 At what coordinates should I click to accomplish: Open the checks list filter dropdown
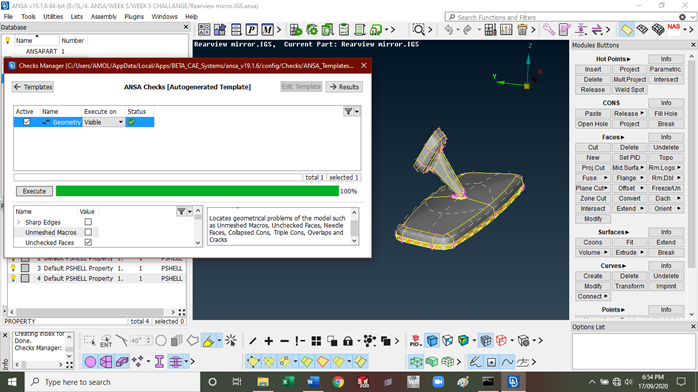(x=351, y=111)
